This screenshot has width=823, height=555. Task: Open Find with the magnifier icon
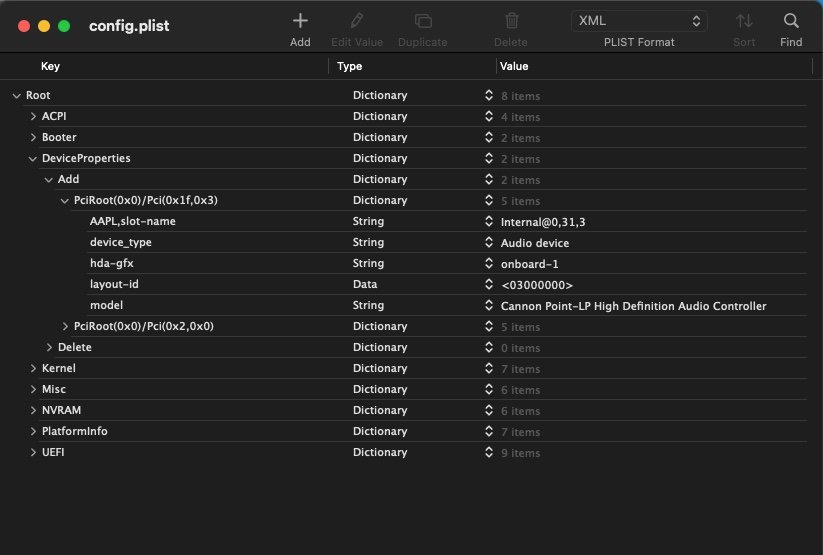pyautogui.click(x=791, y=21)
